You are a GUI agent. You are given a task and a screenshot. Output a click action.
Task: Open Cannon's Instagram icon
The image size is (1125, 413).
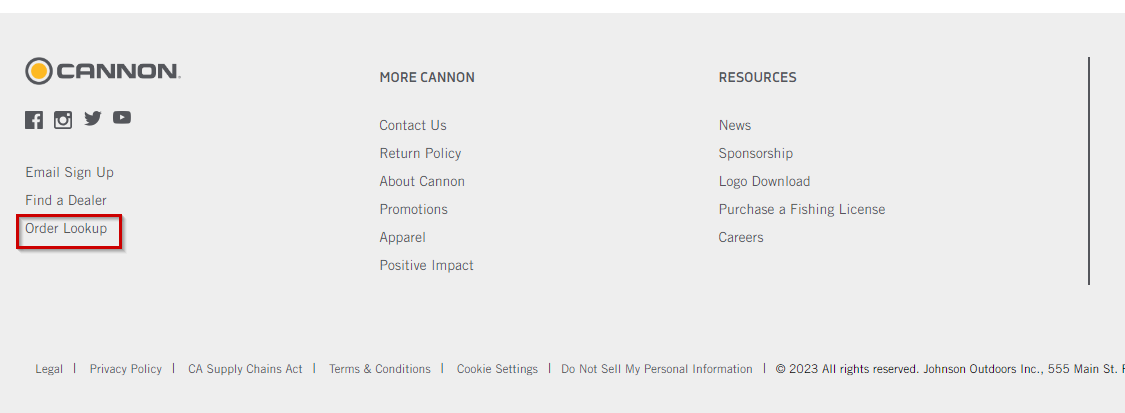[63, 120]
